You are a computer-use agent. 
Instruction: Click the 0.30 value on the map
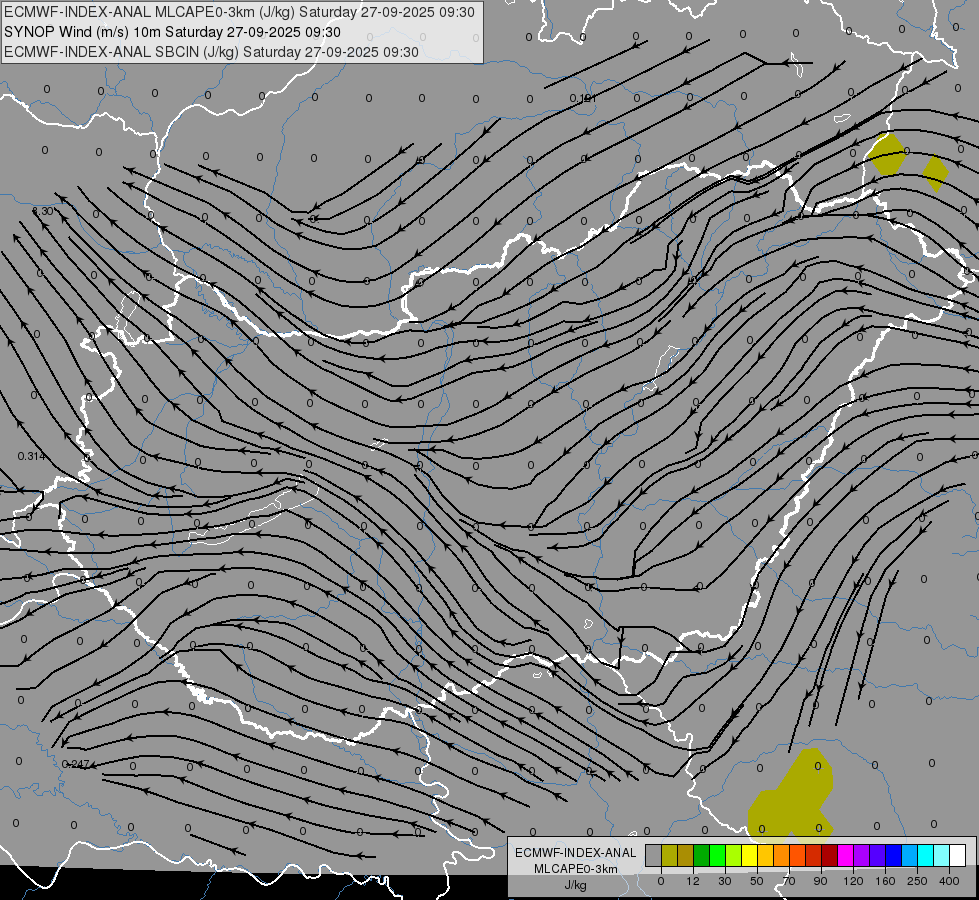tap(42, 212)
